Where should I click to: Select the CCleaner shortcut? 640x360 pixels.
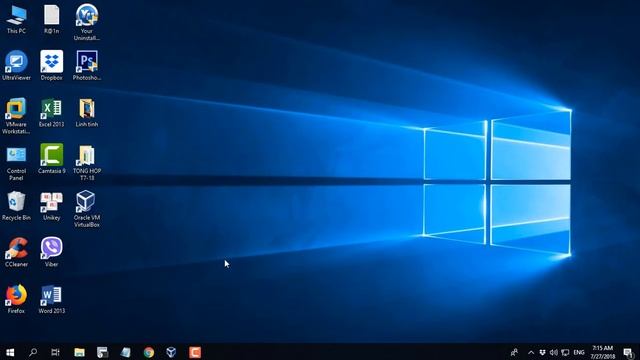tap(16, 252)
